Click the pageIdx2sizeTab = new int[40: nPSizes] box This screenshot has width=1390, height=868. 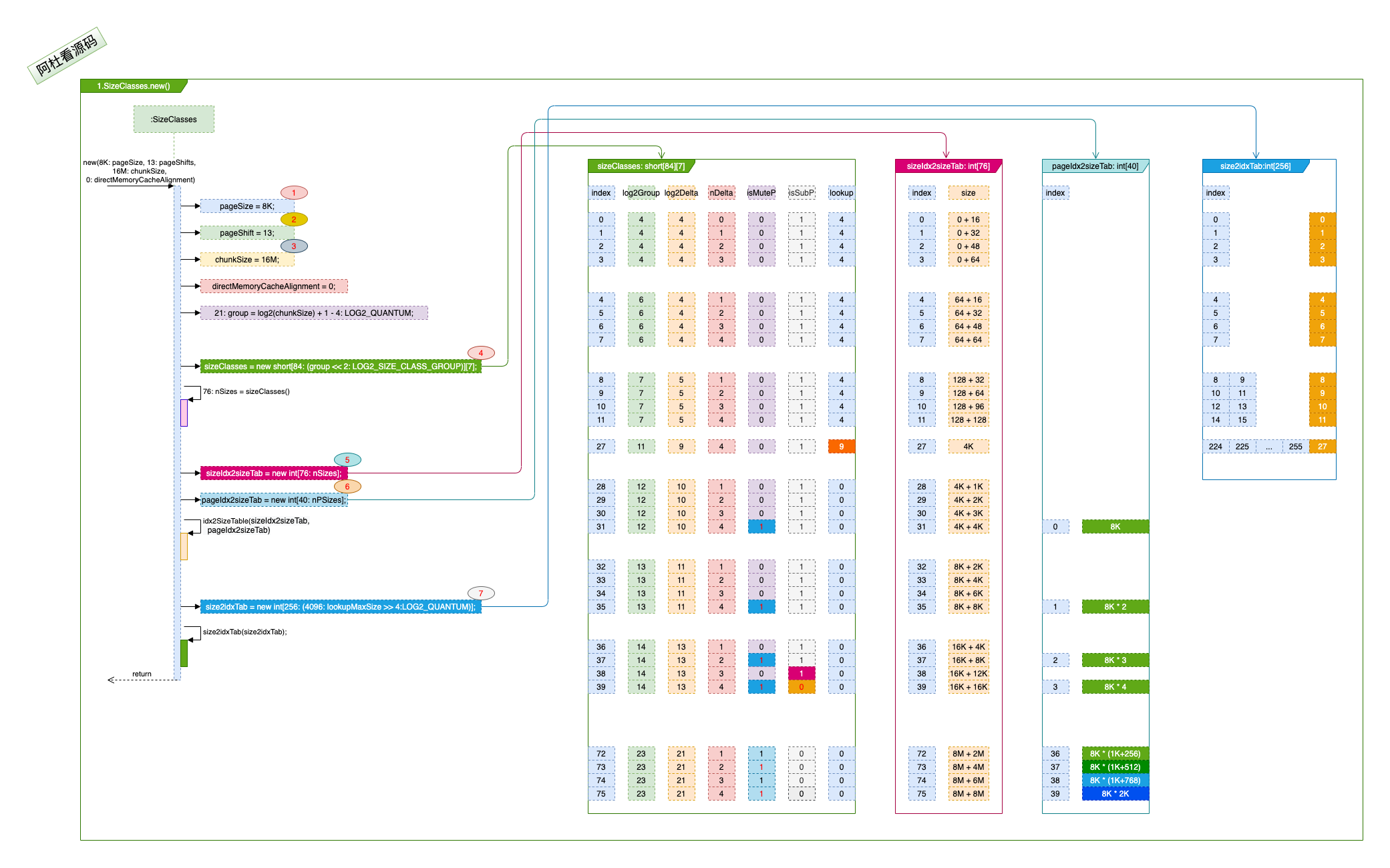click(x=274, y=500)
